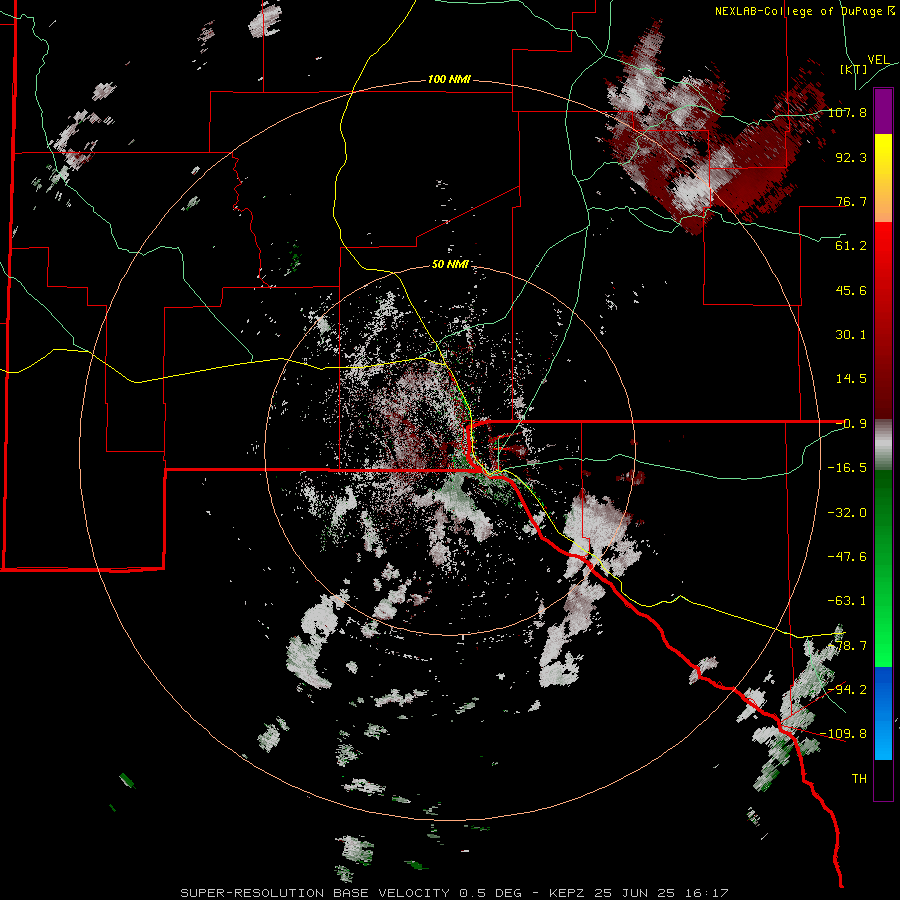The height and width of the screenshot is (900, 900).
Task: Click the -16.5 value on the velocity scale
Action: tap(847, 468)
